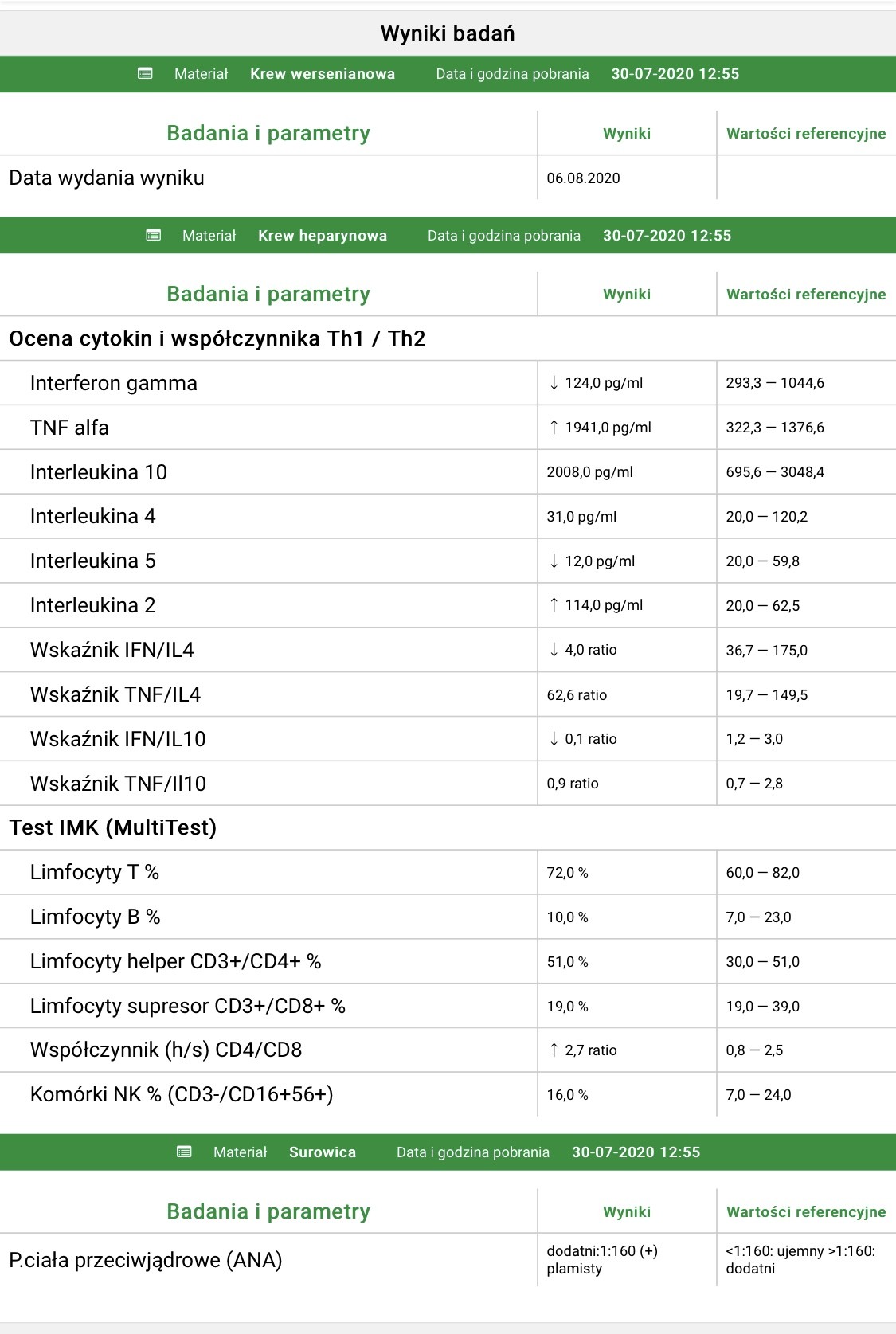
Task: Click the up arrow on TNF alfa result
Action: pos(554,428)
